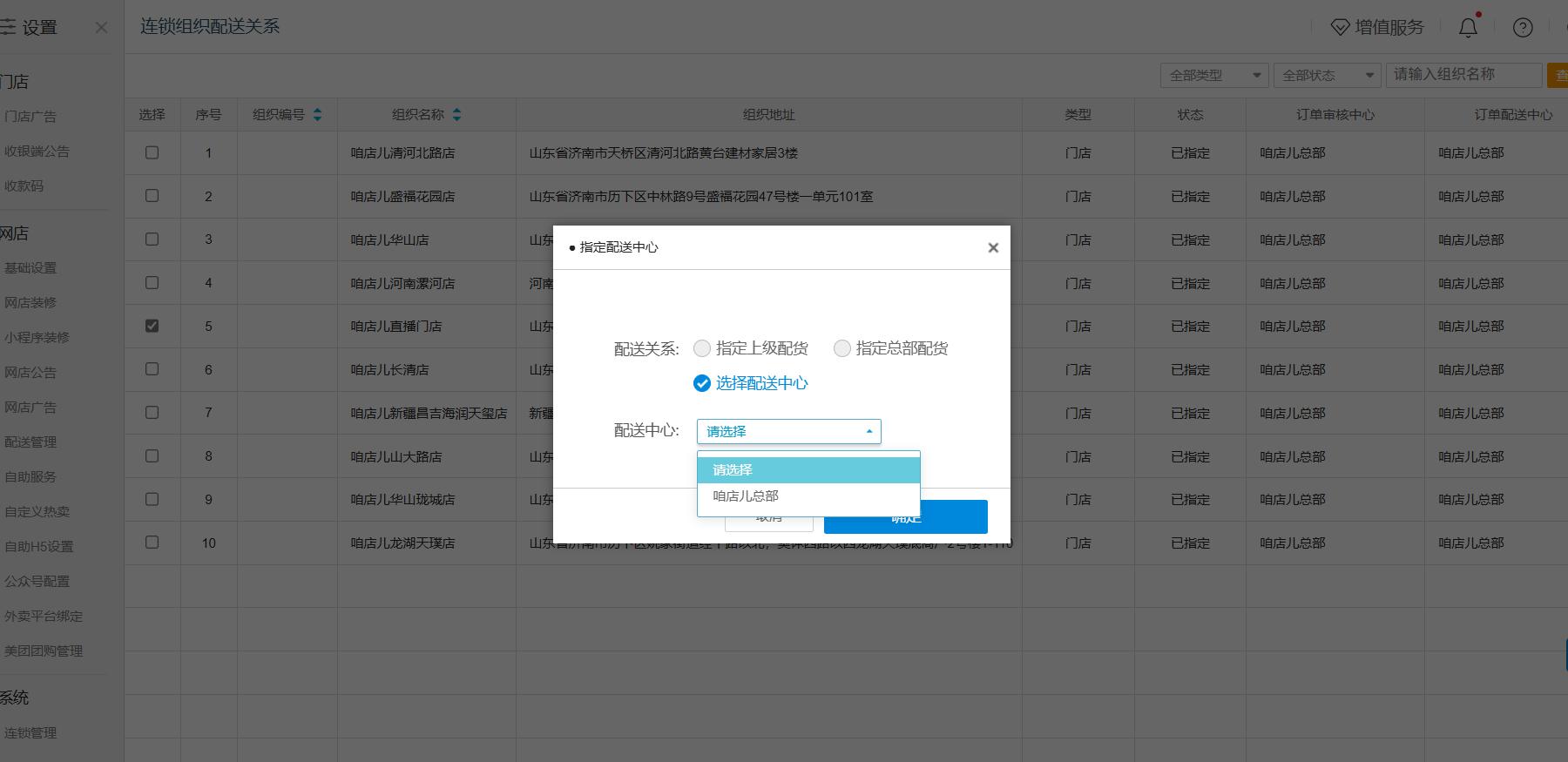Click the diamond value-added services icon
1568x762 pixels.
tap(1340, 28)
